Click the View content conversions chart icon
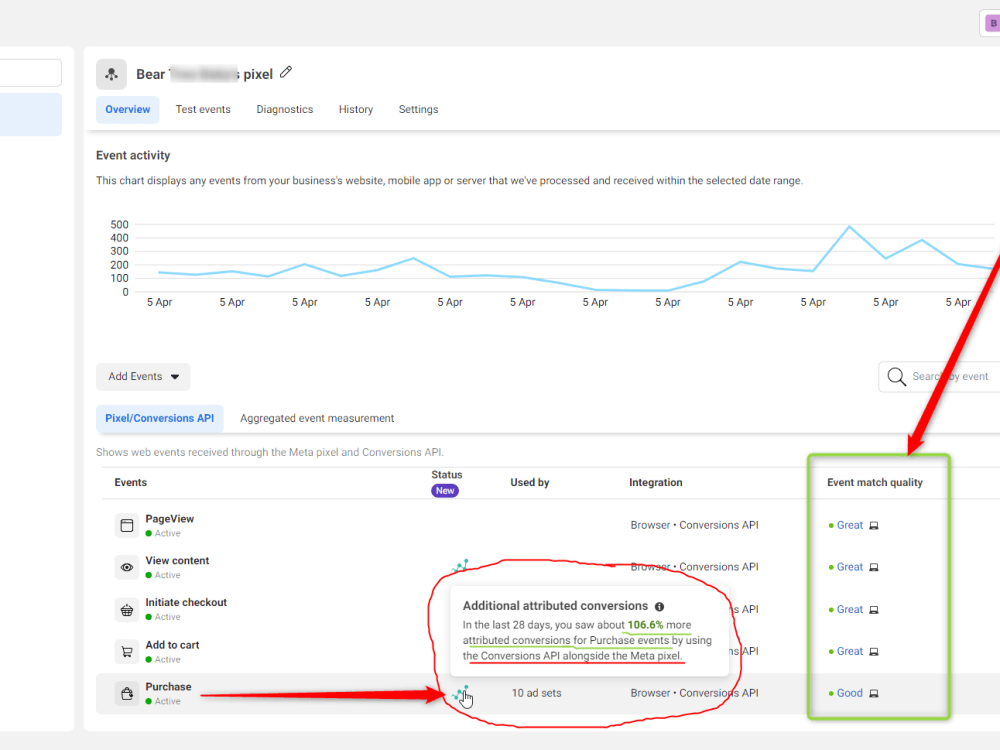 pos(460,566)
